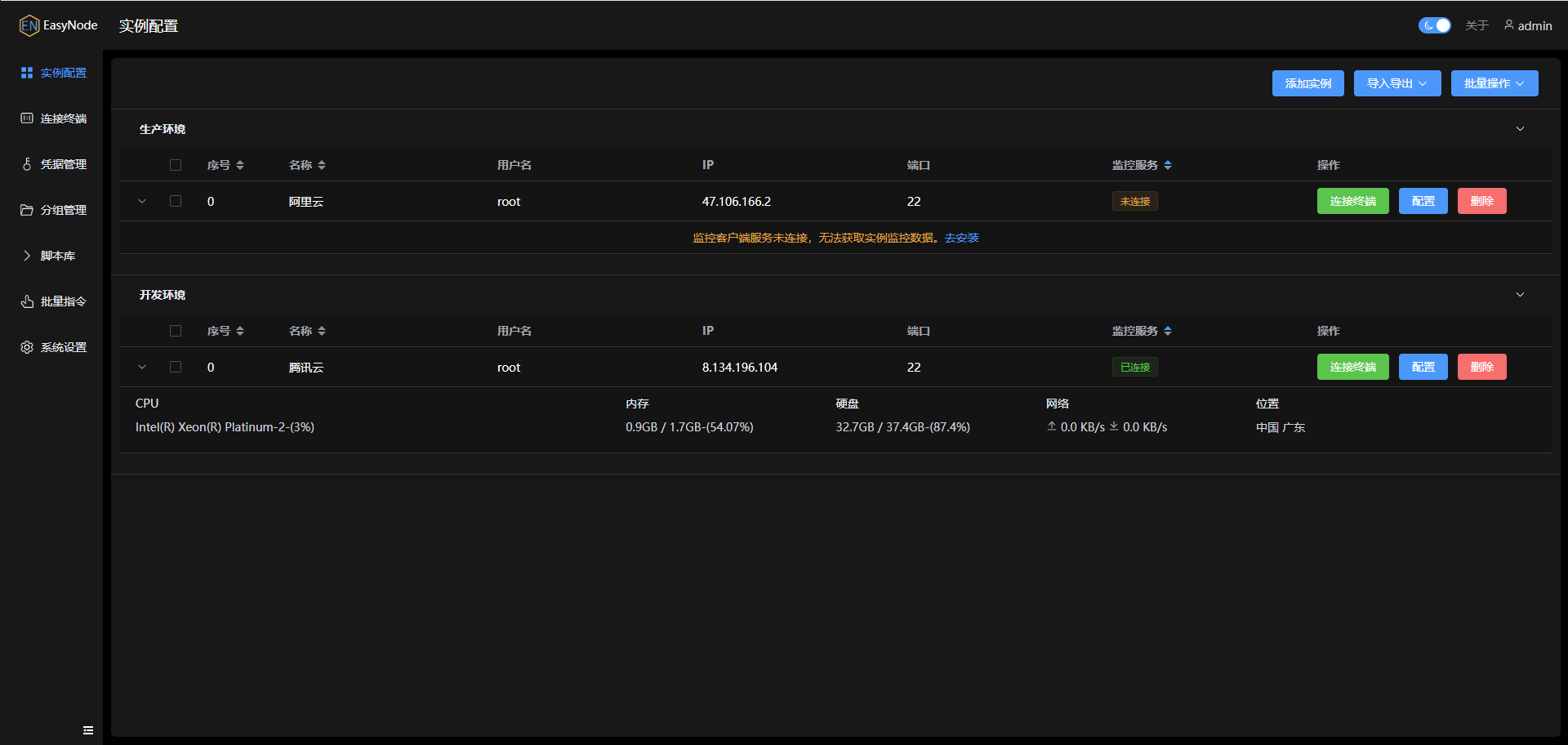Click the 添加实例 button
The image size is (1568, 745).
[x=1307, y=83]
